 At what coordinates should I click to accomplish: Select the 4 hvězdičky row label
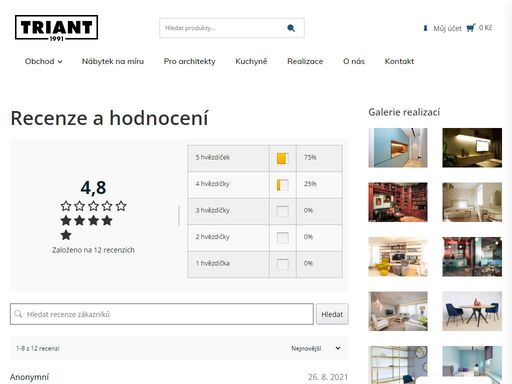coord(212,184)
